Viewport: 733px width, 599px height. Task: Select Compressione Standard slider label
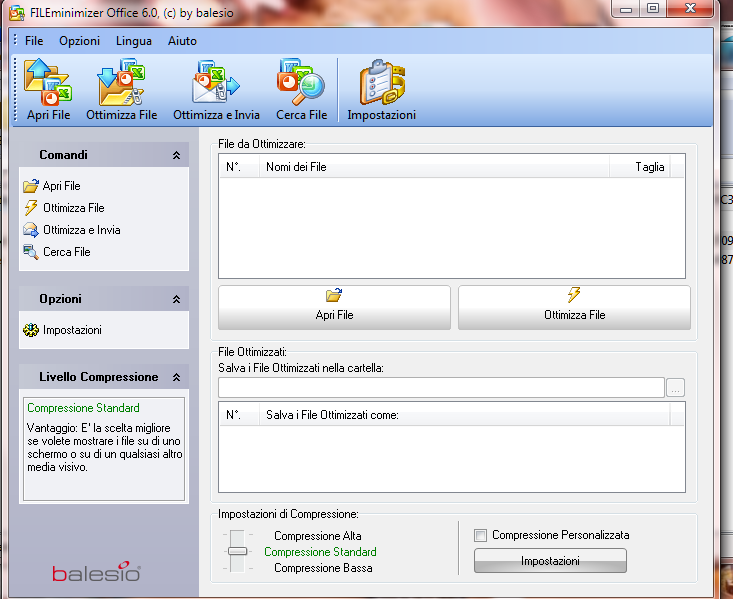click(x=320, y=552)
